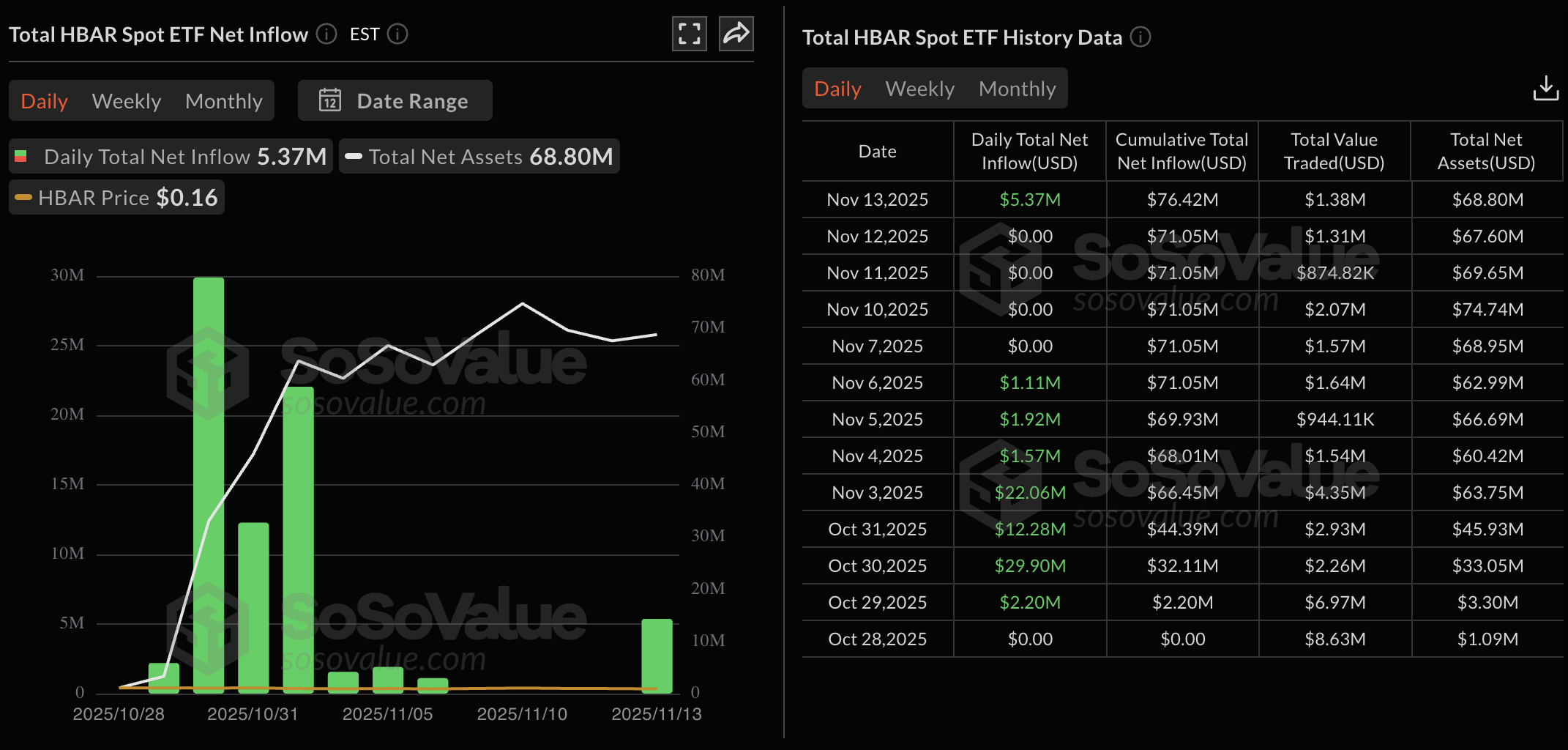This screenshot has width=1568, height=750.
Task: Select Monthly view for the chart
Action: tap(223, 101)
